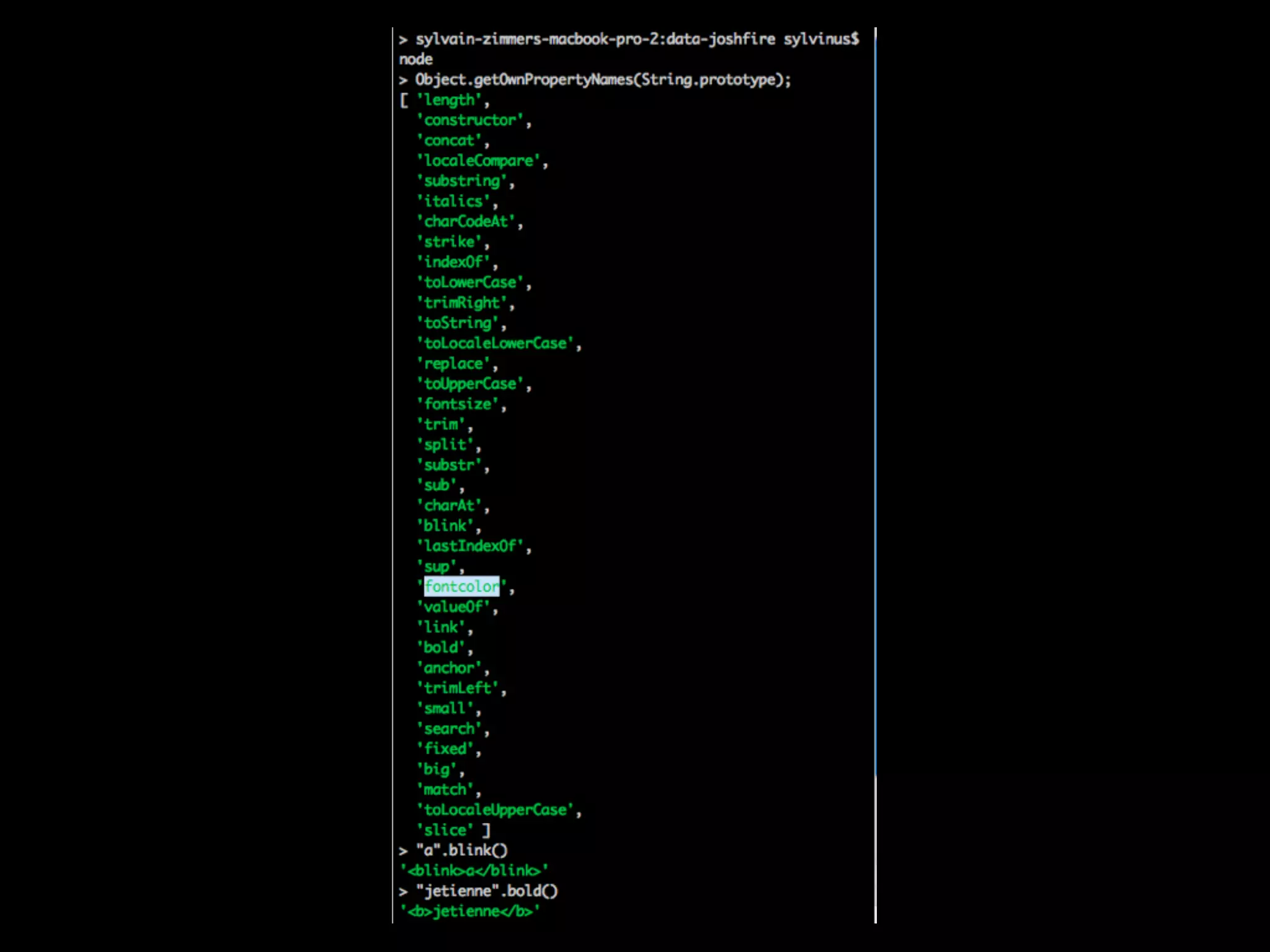Viewport: 1270px width, 952px height.
Task: Click the '<b>jetienne</b>' output line
Action: point(470,912)
